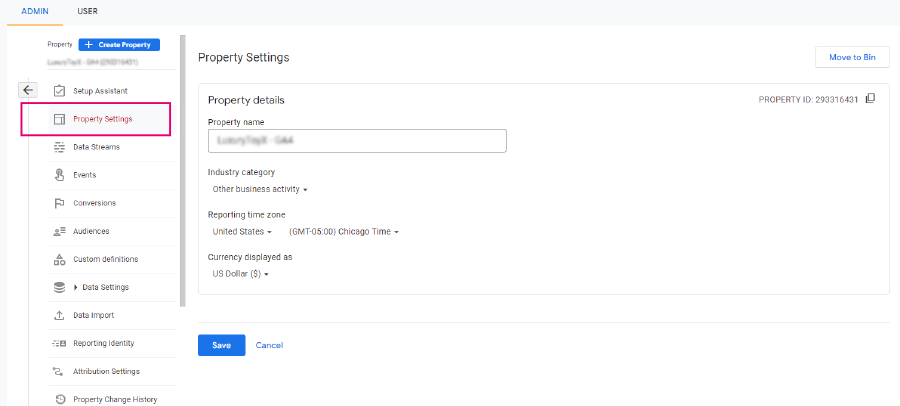Click the Setup Assistant checklist icon
This screenshot has width=900, height=406.
(59, 91)
